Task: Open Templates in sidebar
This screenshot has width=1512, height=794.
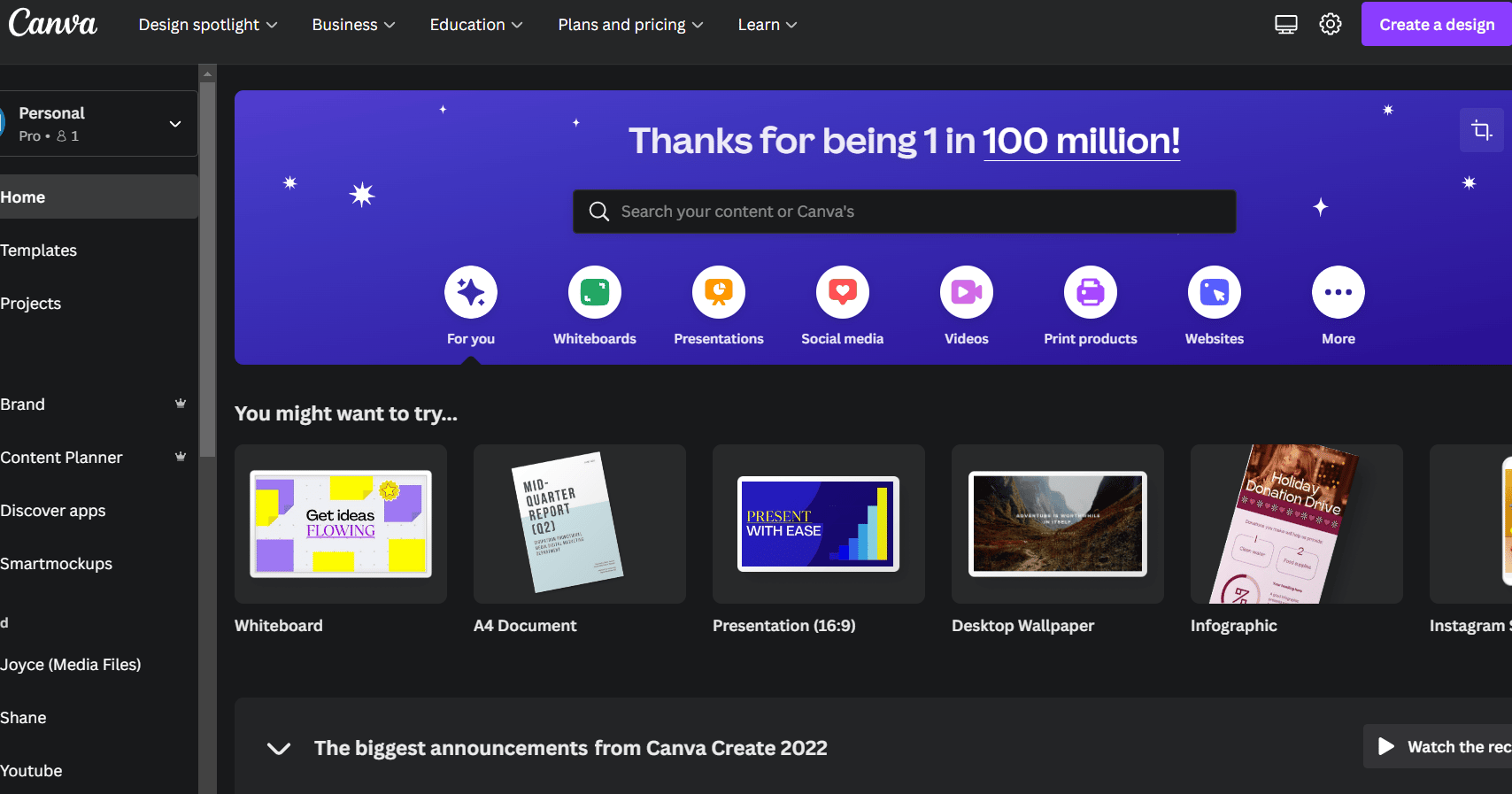Action: (99, 251)
